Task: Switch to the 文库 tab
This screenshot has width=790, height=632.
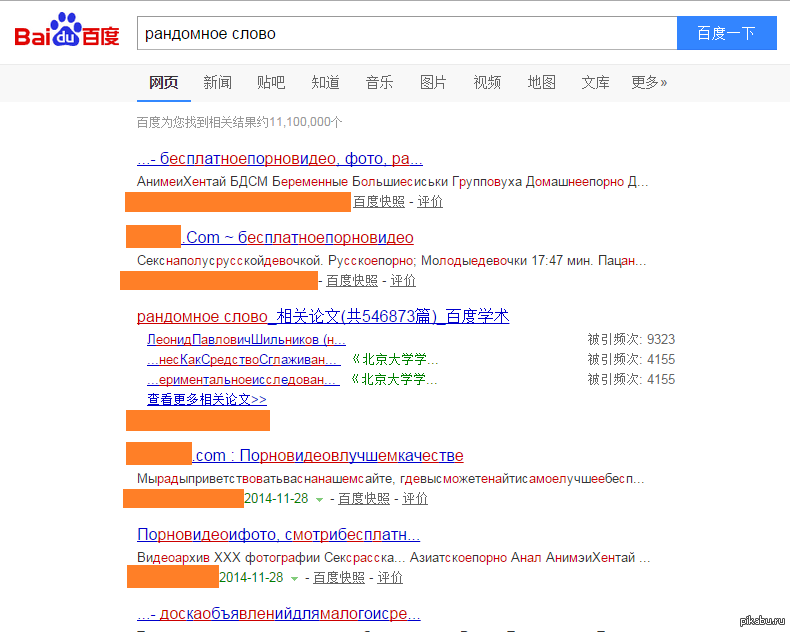Action: tap(595, 83)
